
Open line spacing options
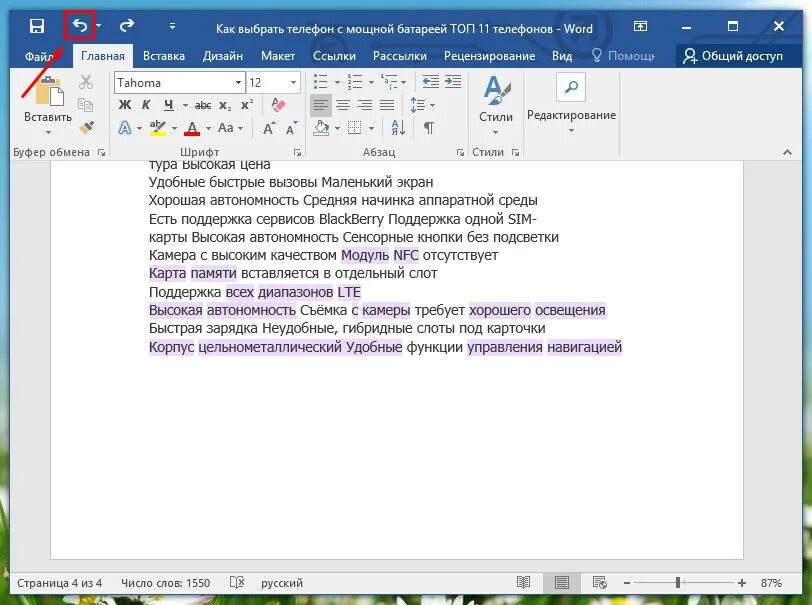(422, 105)
